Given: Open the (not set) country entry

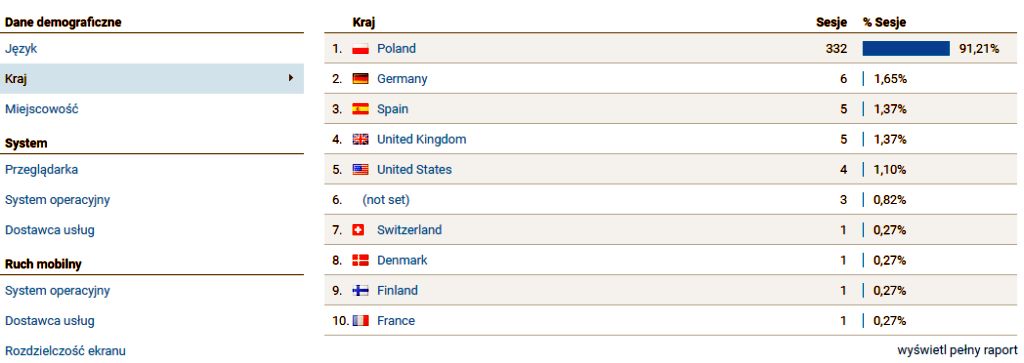Looking at the screenshot, I should click(x=386, y=200).
